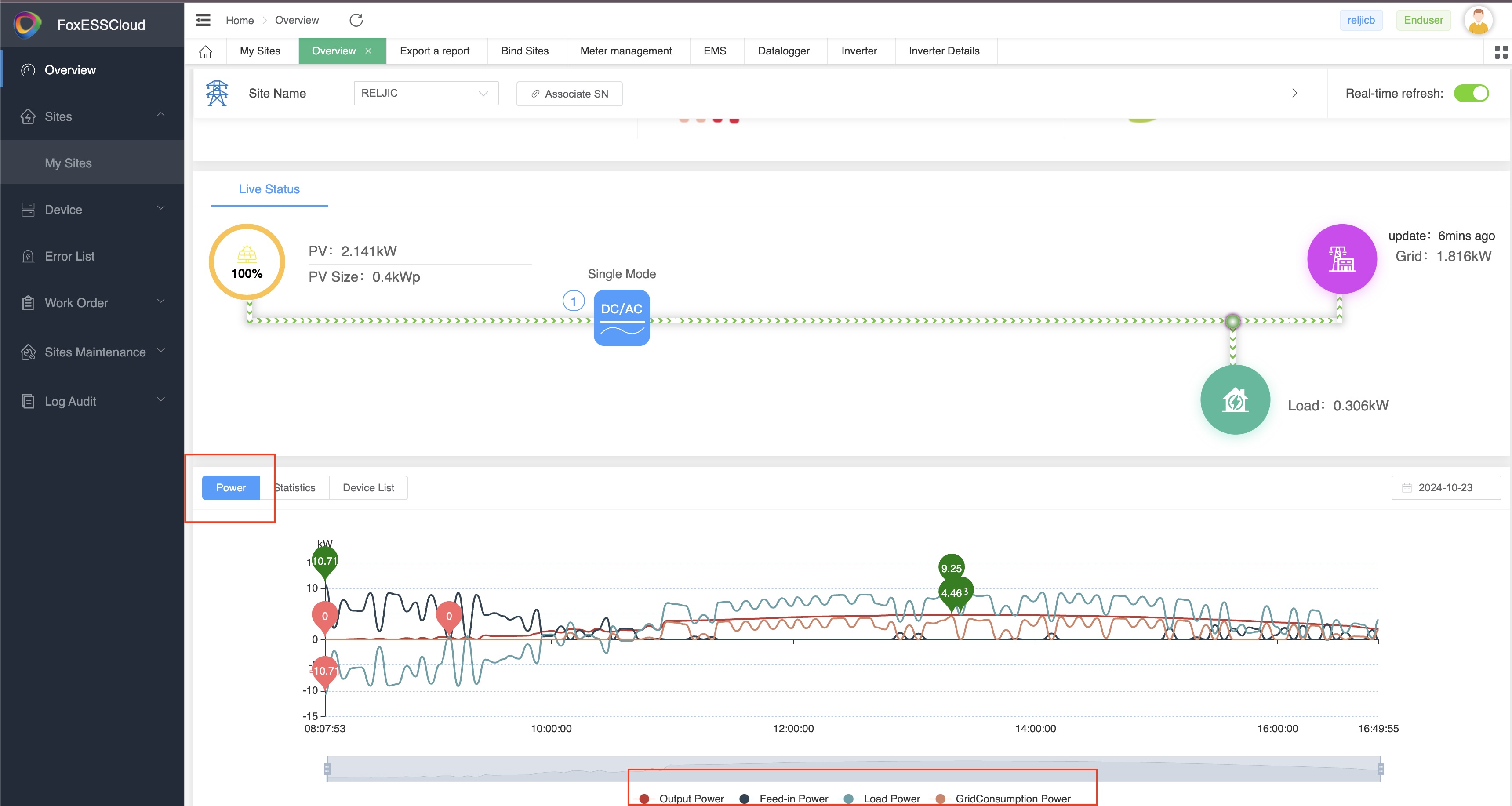
Task: Click the hamburger menu collapse icon
Action: 203,20
